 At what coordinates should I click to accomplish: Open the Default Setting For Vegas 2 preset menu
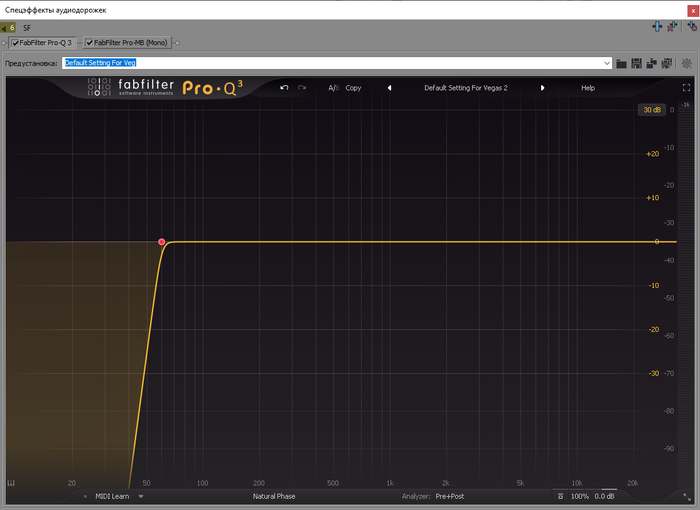466,88
